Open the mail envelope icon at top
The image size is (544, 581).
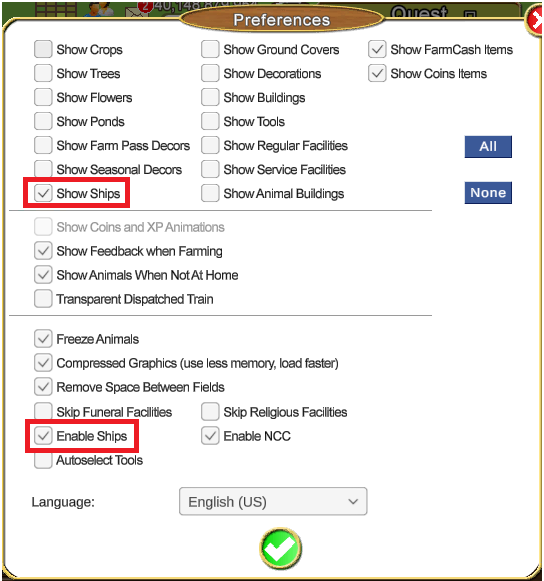point(134,12)
